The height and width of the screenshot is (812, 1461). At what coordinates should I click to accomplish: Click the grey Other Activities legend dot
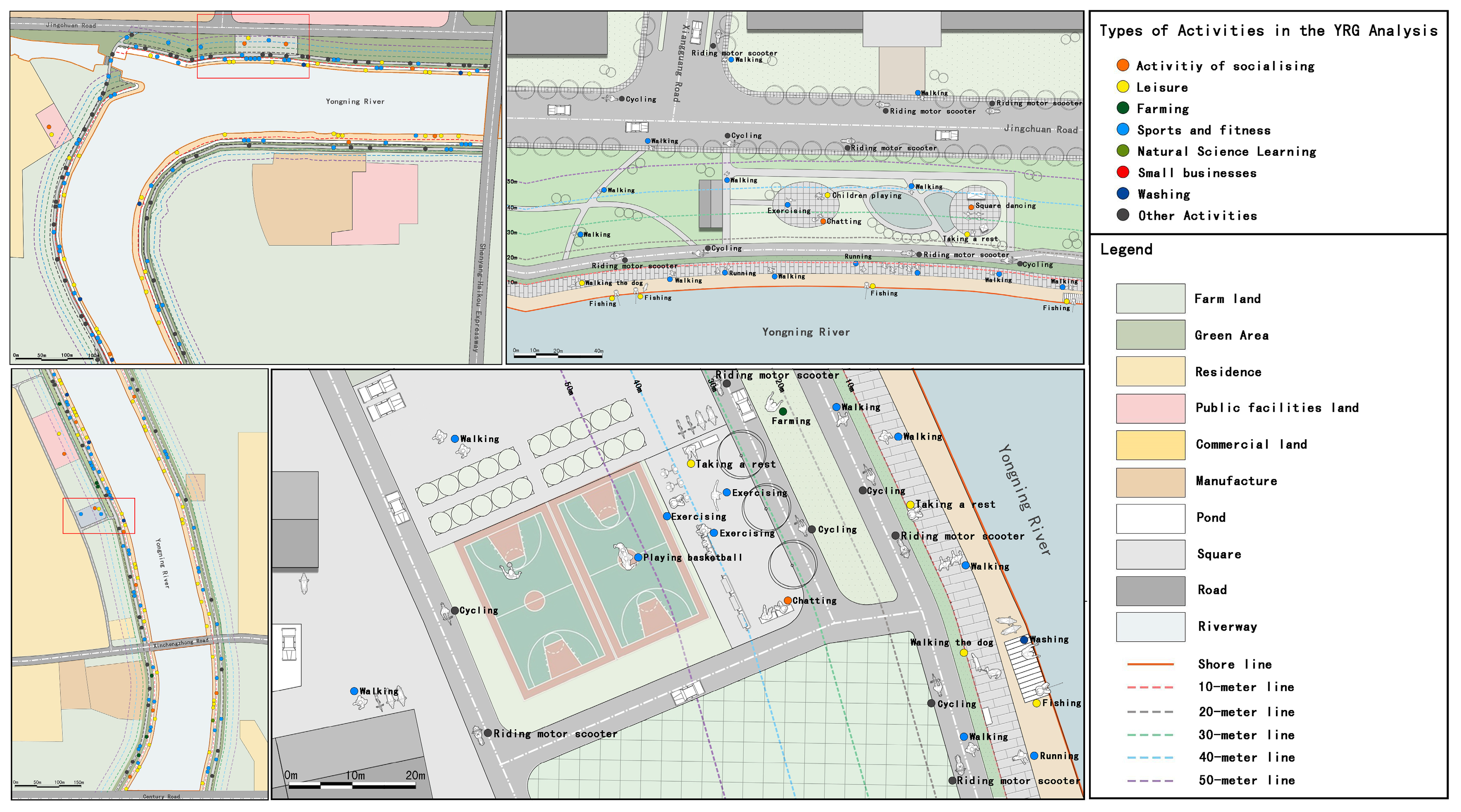[x=1122, y=215]
